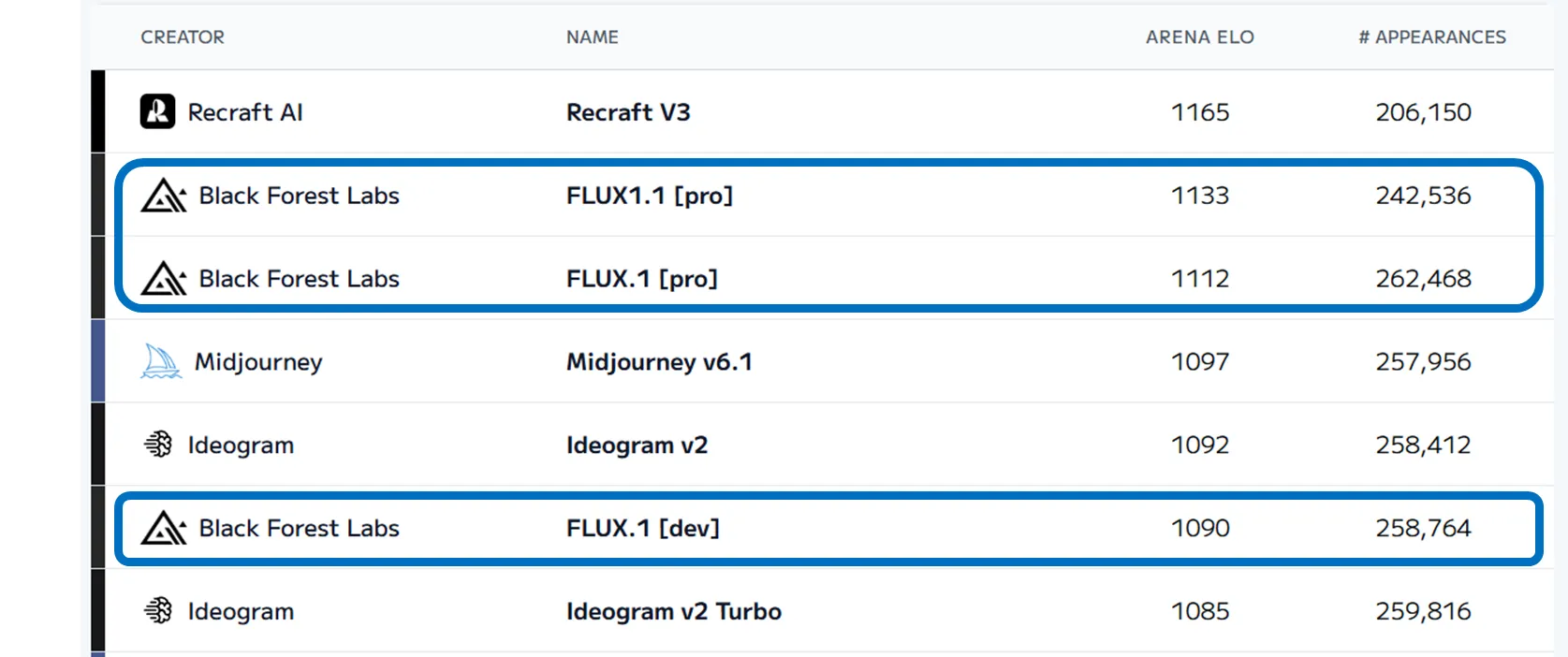Select the appearance count 262,468 for FLUX.1 [pro]
The image size is (1568, 657).
(x=1424, y=278)
